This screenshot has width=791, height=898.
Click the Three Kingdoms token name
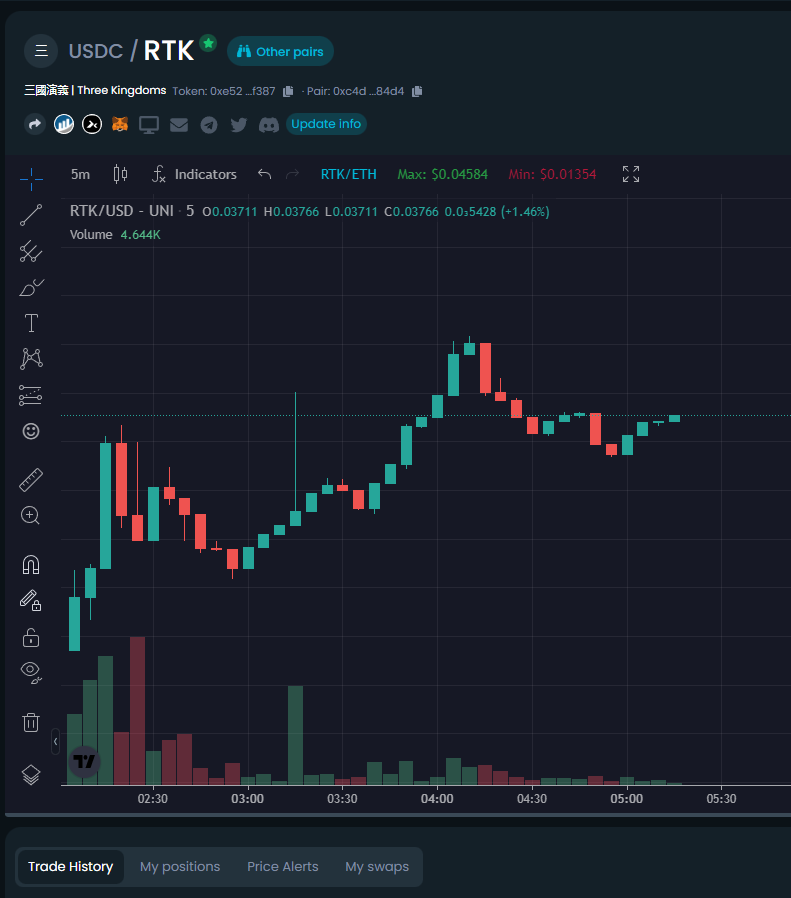click(x=95, y=90)
